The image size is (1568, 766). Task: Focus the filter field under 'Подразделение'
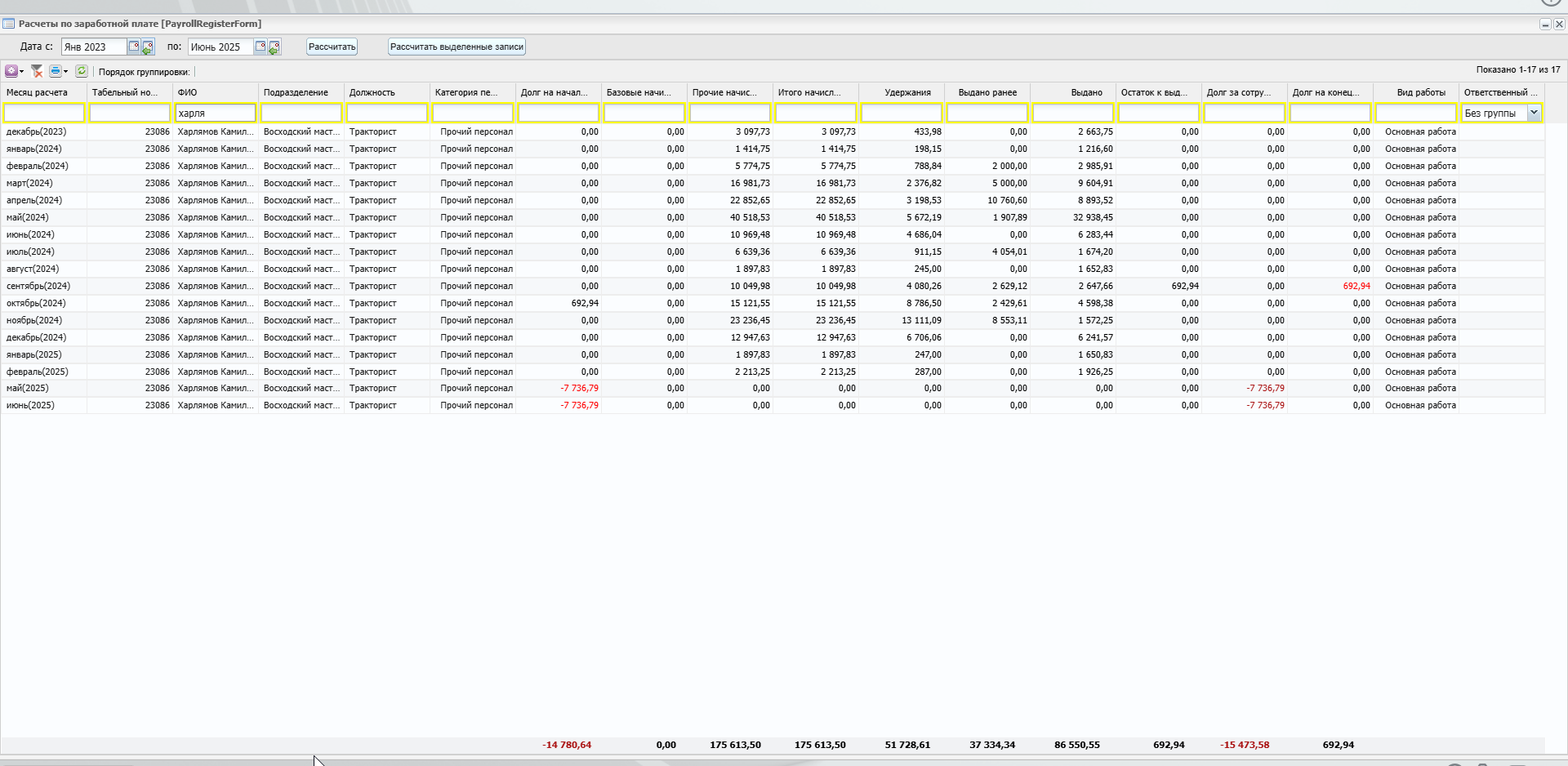pyautogui.click(x=301, y=113)
